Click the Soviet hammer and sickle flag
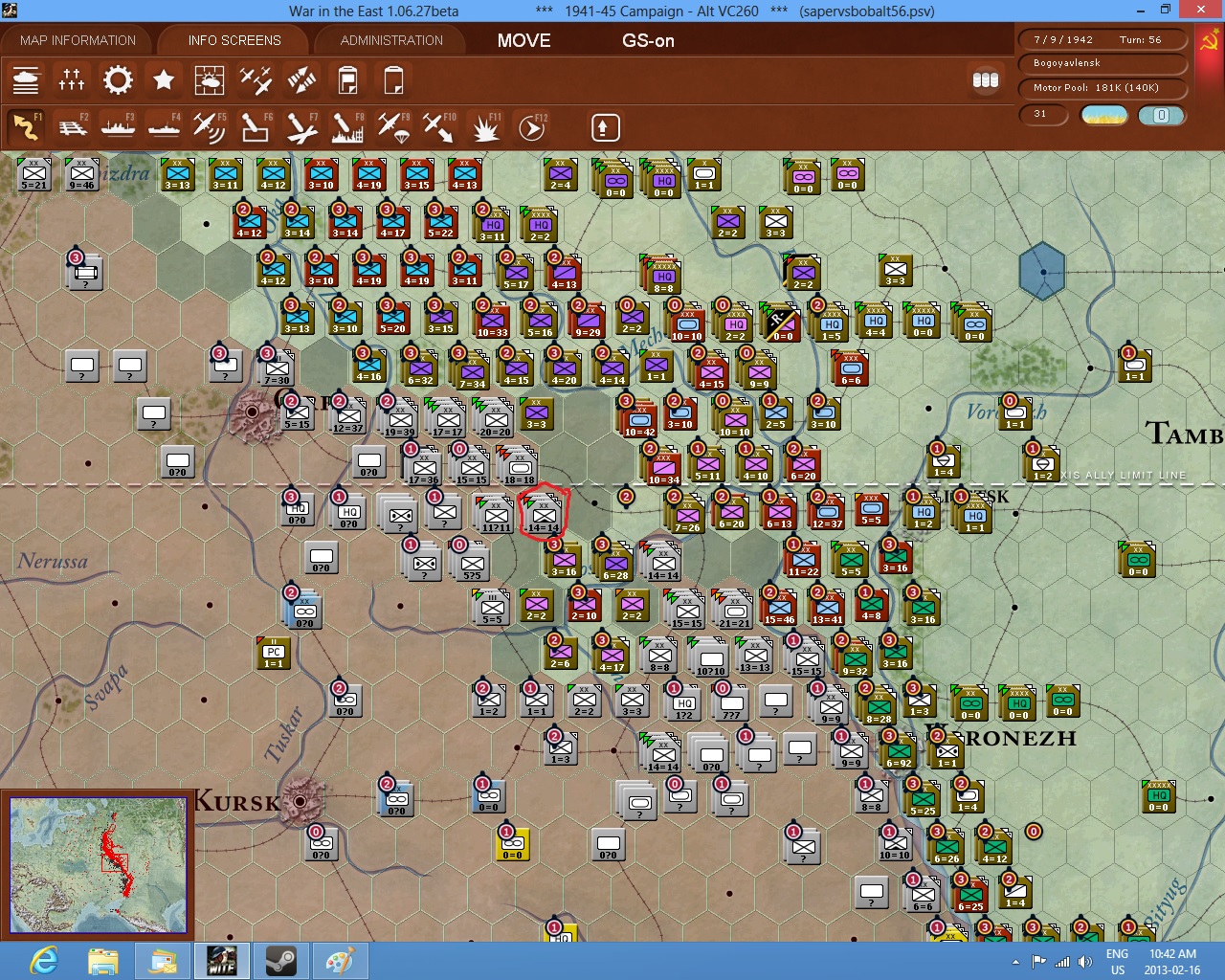The width and height of the screenshot is (1225, 980). (1210, 41)
